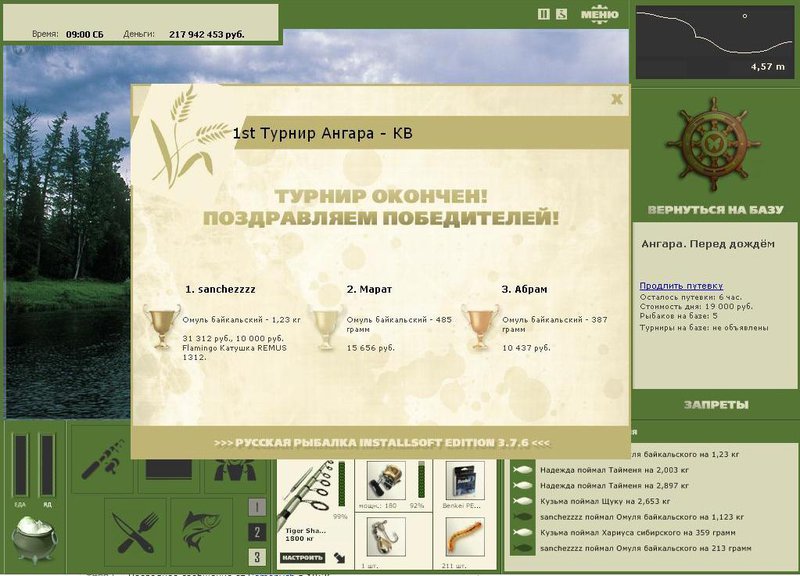
Task: Click the second place silver trophy
Action: click(x=325, y=327)
